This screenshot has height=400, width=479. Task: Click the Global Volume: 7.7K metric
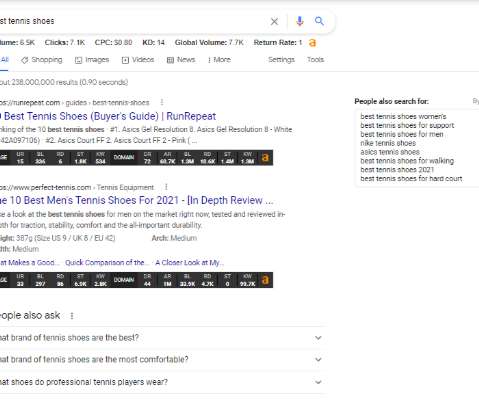coord(209,43)
